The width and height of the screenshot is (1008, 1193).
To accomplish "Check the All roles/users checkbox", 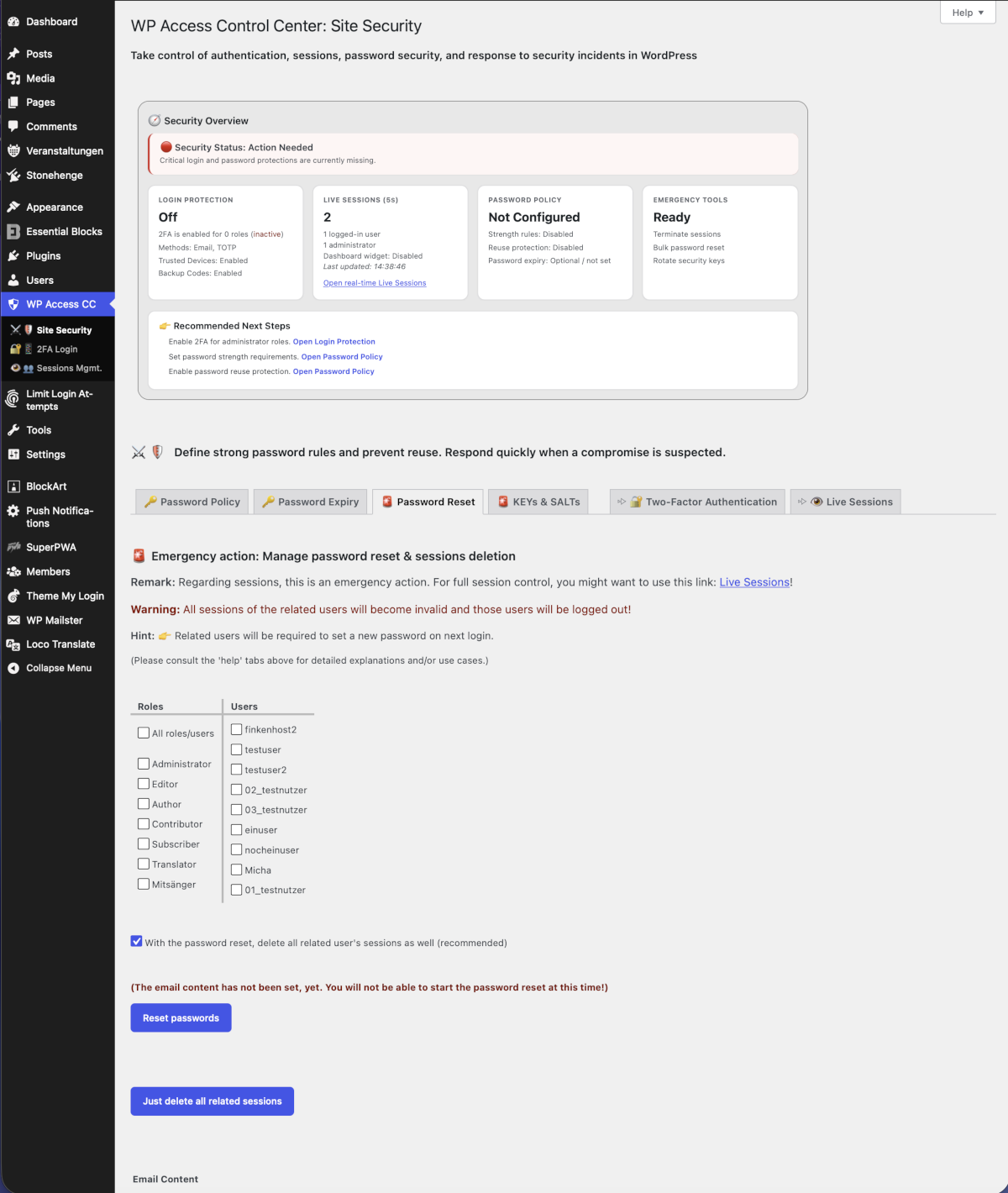I will pyautogui.click(x=144, y=733).
